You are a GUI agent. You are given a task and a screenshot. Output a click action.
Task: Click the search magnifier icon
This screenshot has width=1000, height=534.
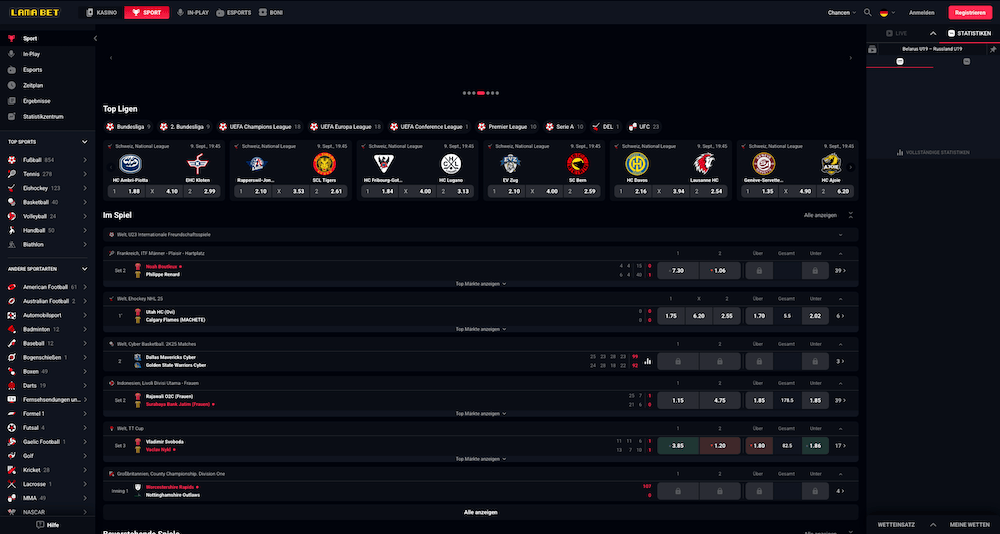(x=867, y=13)
